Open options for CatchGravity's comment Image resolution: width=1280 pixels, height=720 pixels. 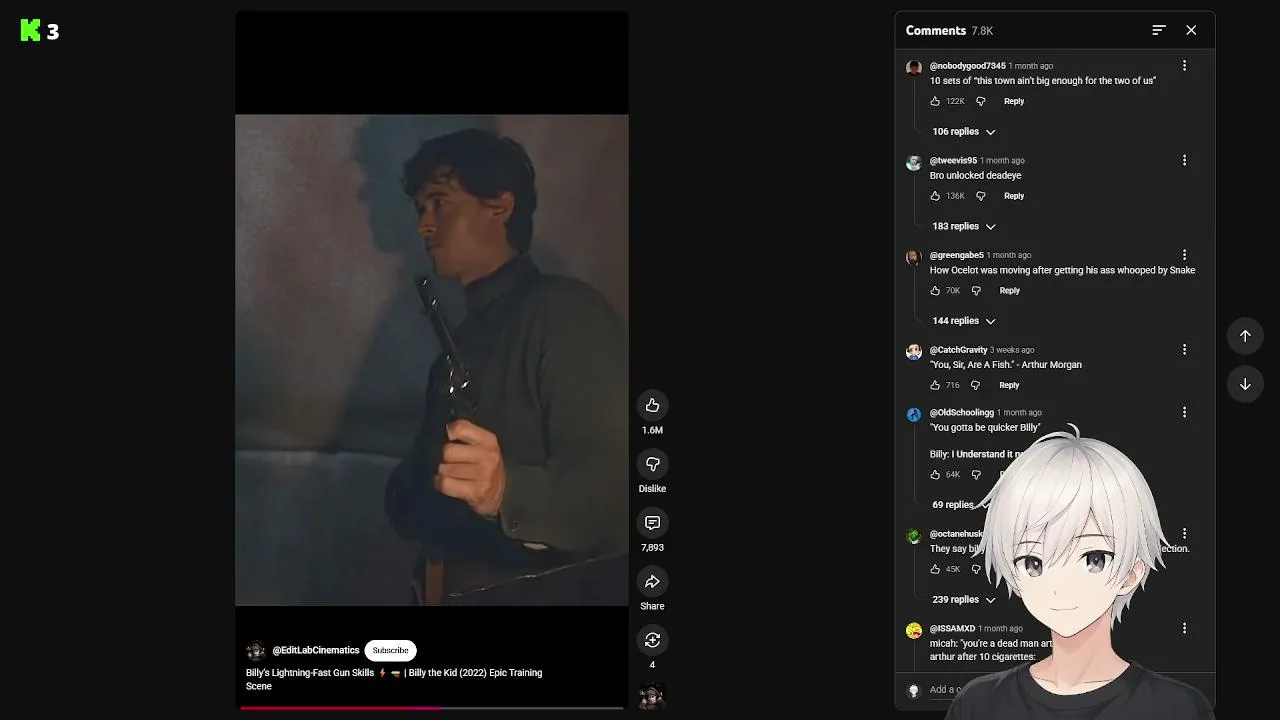1184,349
